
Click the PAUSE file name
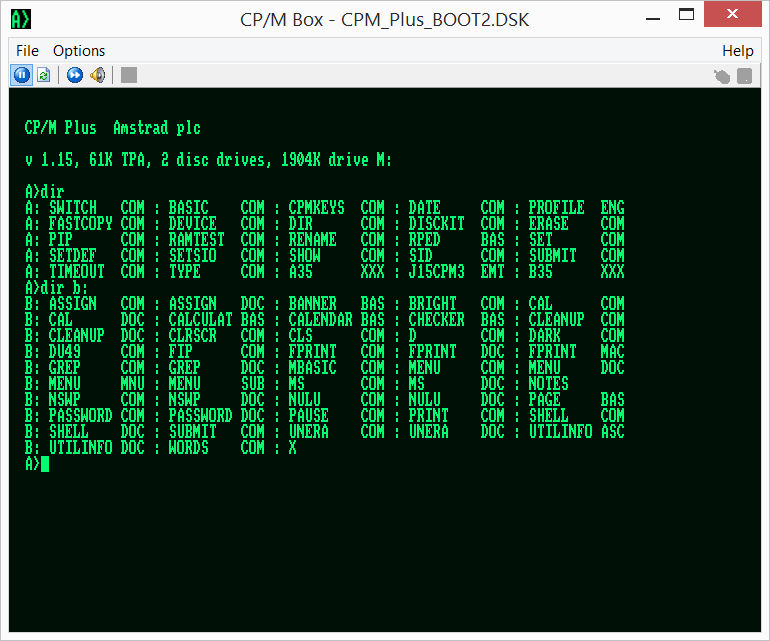click(x=308, y=415)
